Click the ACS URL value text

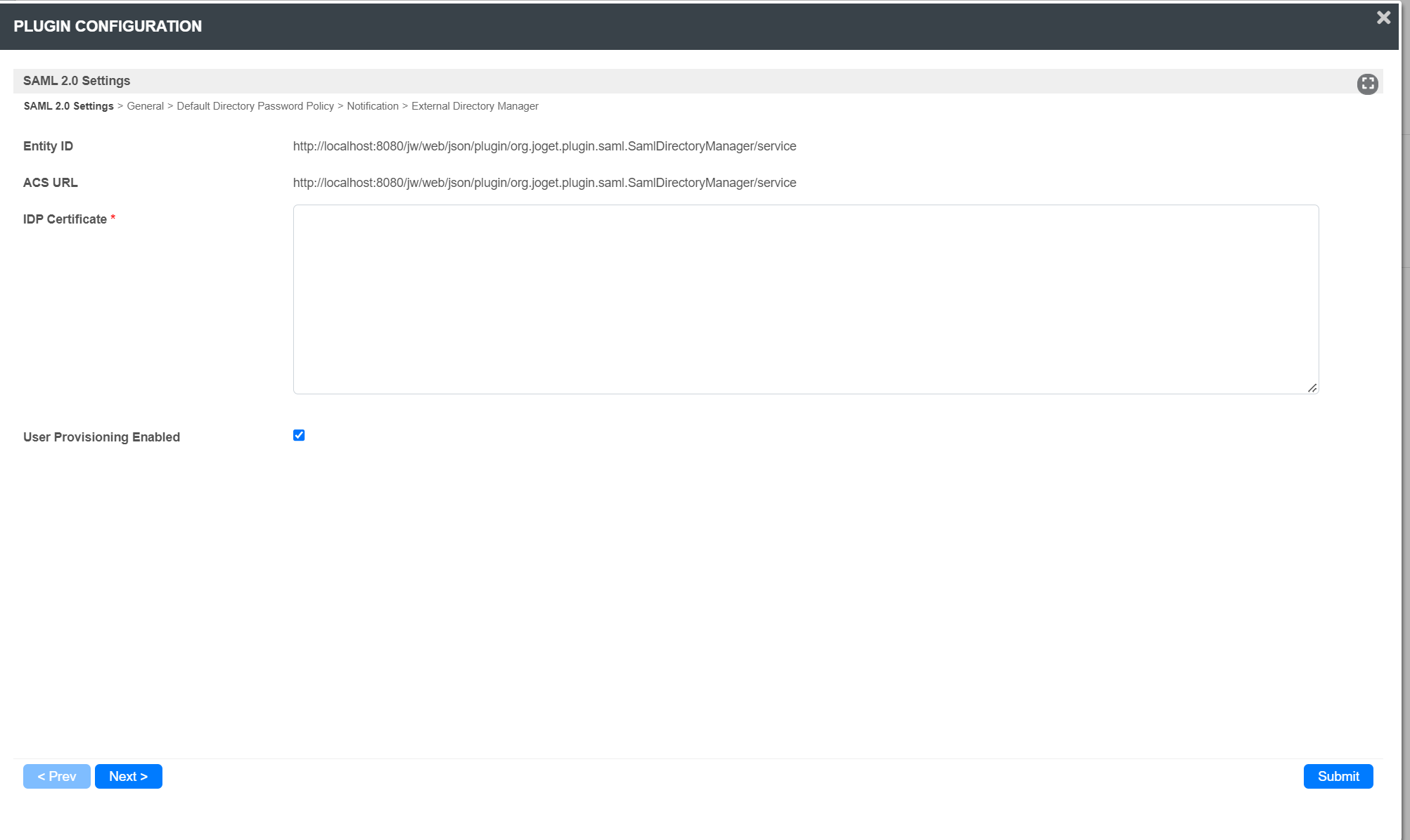click(x=544, y=183)
